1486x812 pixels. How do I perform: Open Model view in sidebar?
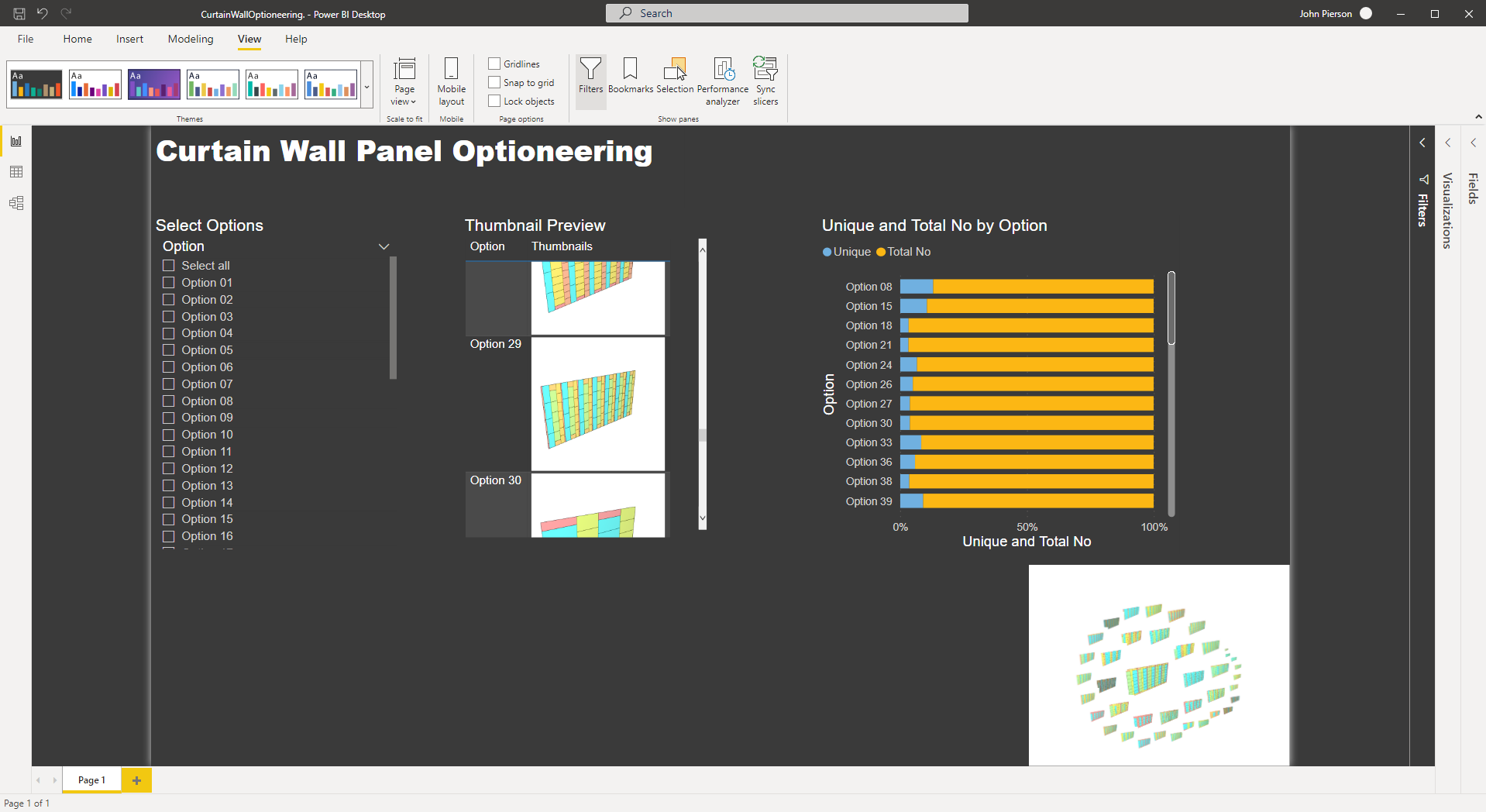[16, 203]
